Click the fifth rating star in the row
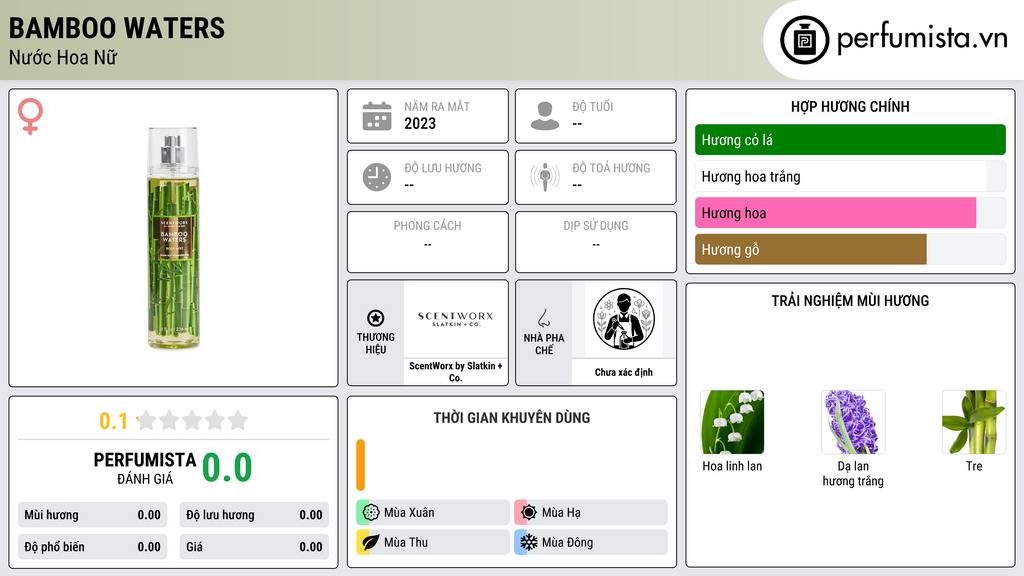Viewport: 1024px width, 576px height. coord(238,420)
